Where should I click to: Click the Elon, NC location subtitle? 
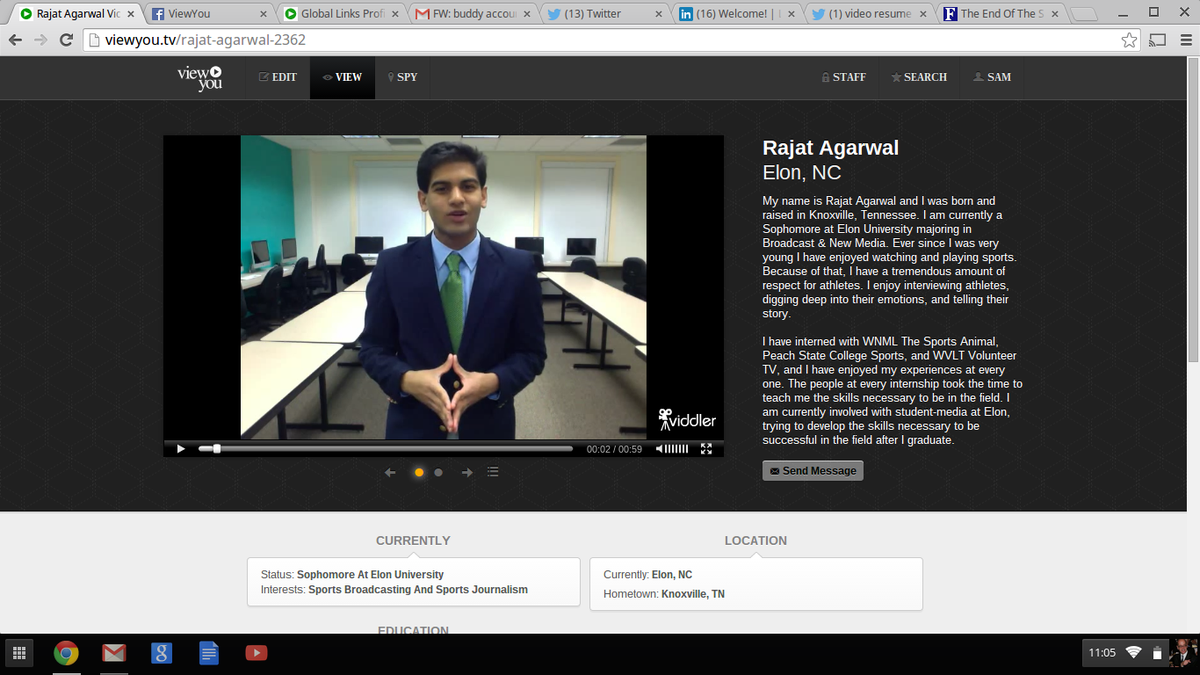point(802,173)
